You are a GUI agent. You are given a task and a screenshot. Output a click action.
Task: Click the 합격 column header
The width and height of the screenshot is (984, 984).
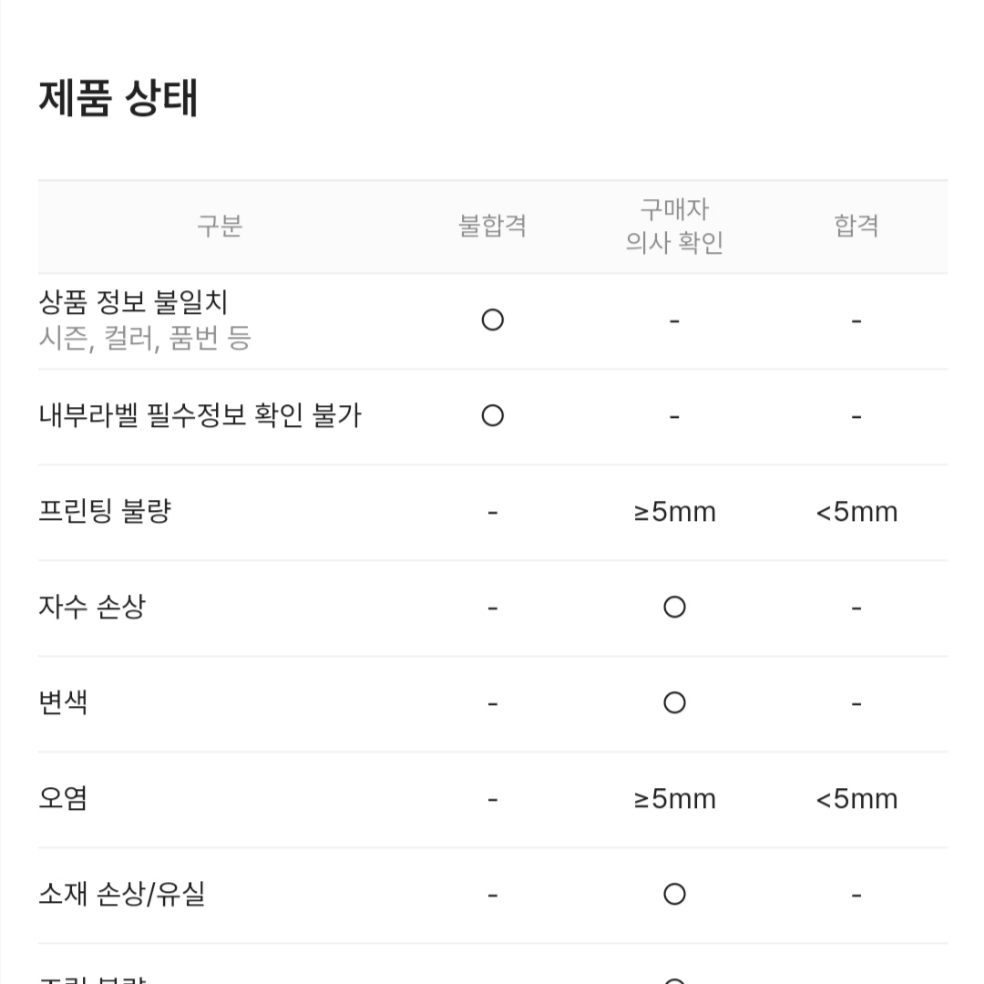(x=857, y=226)
